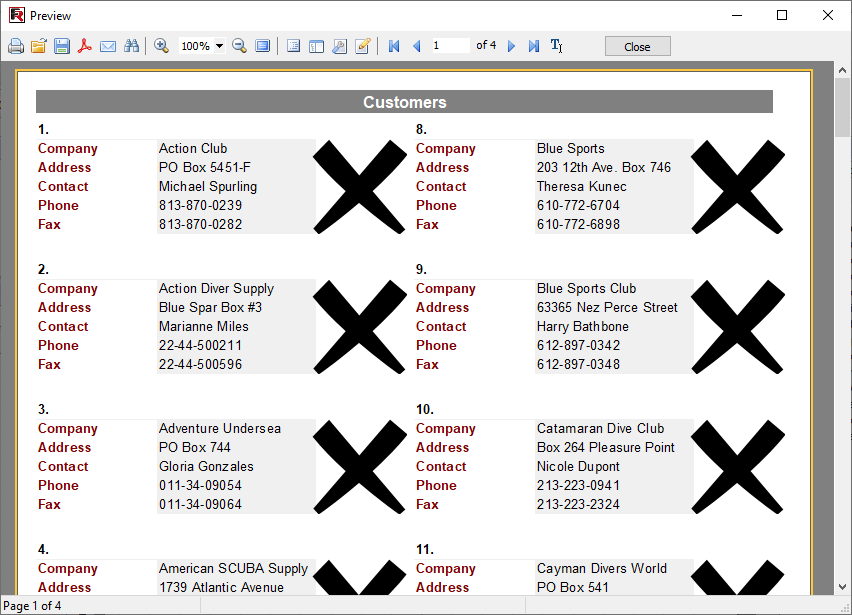This screenshot has width=852, height=615.
Task: Click the vertical scrollbar up arrow
Action: pyautogui.click(x=842, y=70)
